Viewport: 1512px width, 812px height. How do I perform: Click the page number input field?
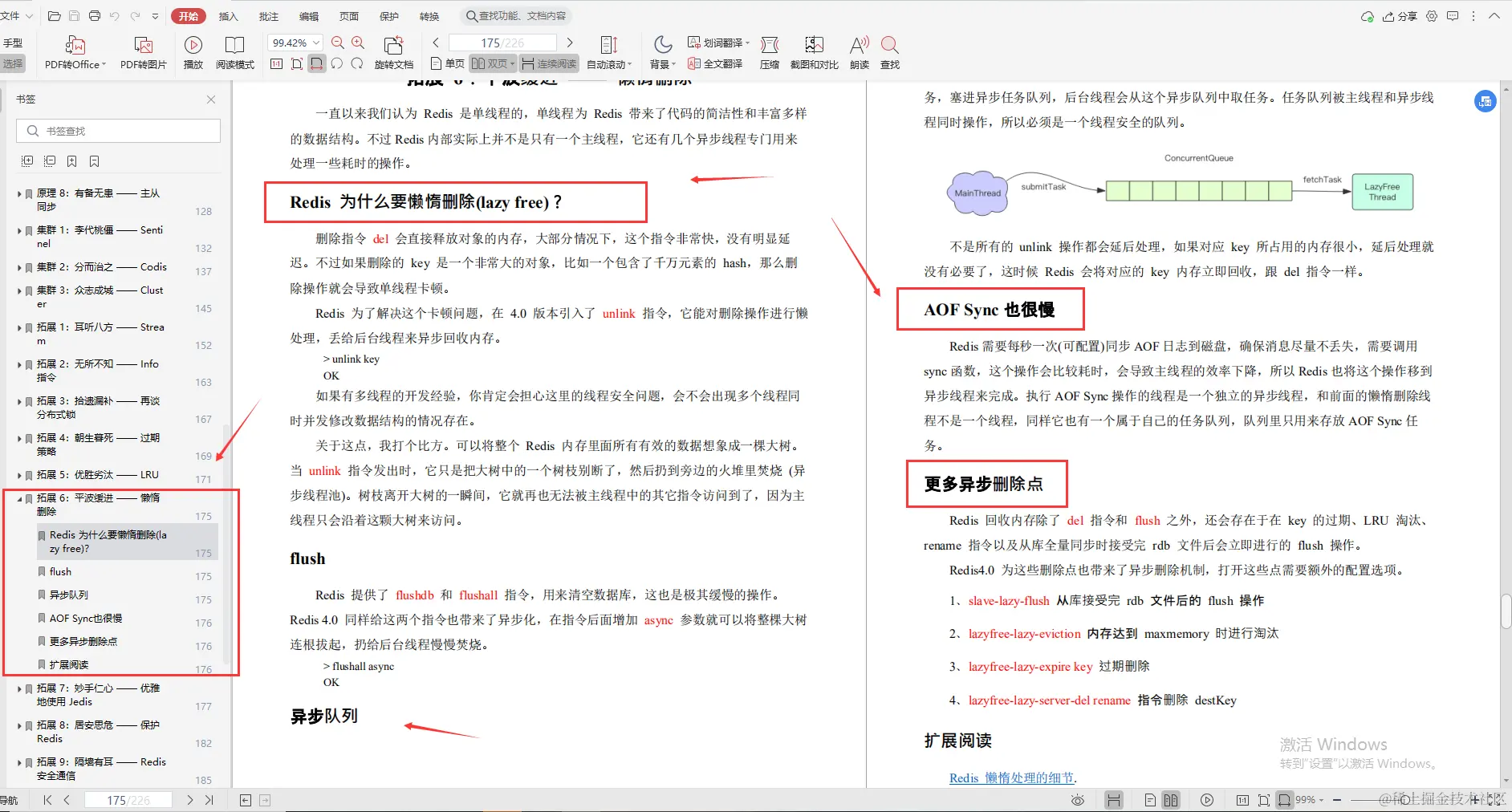click(x=503, y=42)
